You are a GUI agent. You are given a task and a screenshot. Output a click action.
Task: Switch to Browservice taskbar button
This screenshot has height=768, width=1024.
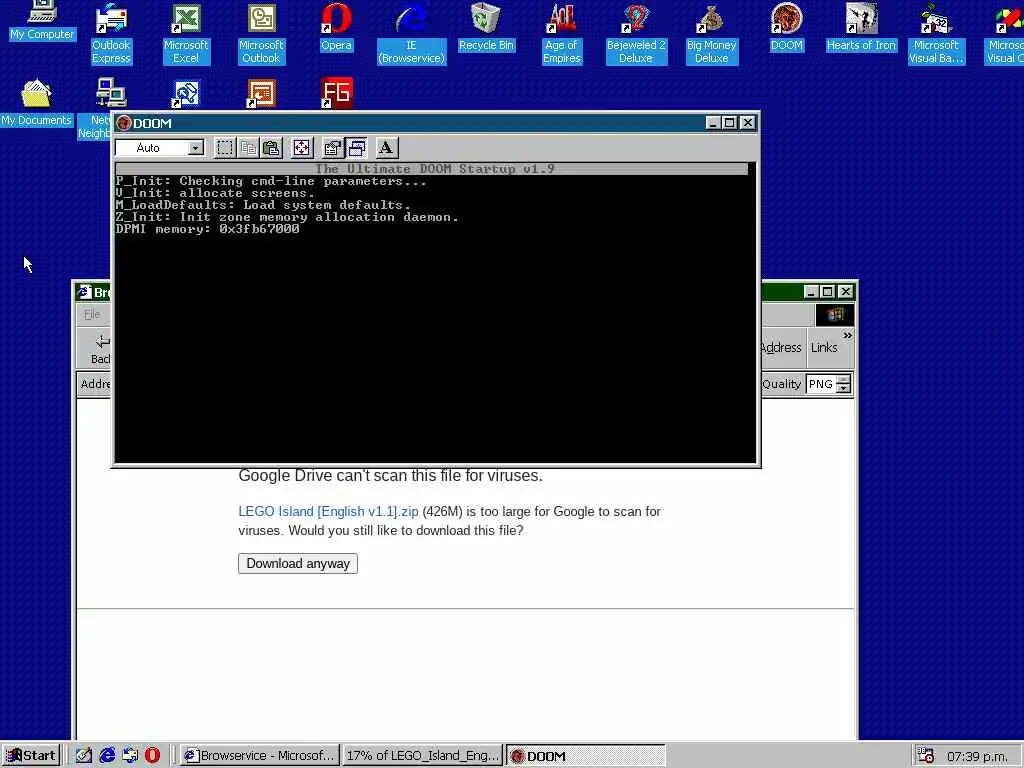coord(260,756)
